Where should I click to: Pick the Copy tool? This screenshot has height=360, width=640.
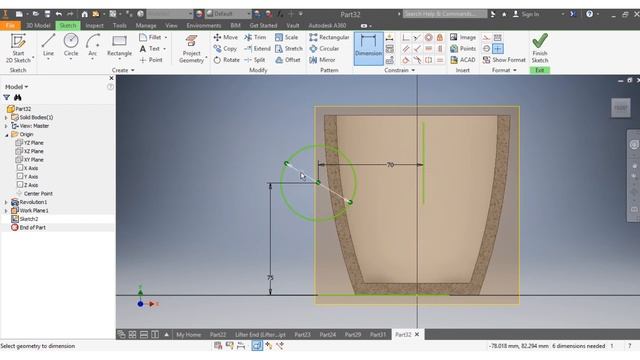225,49
